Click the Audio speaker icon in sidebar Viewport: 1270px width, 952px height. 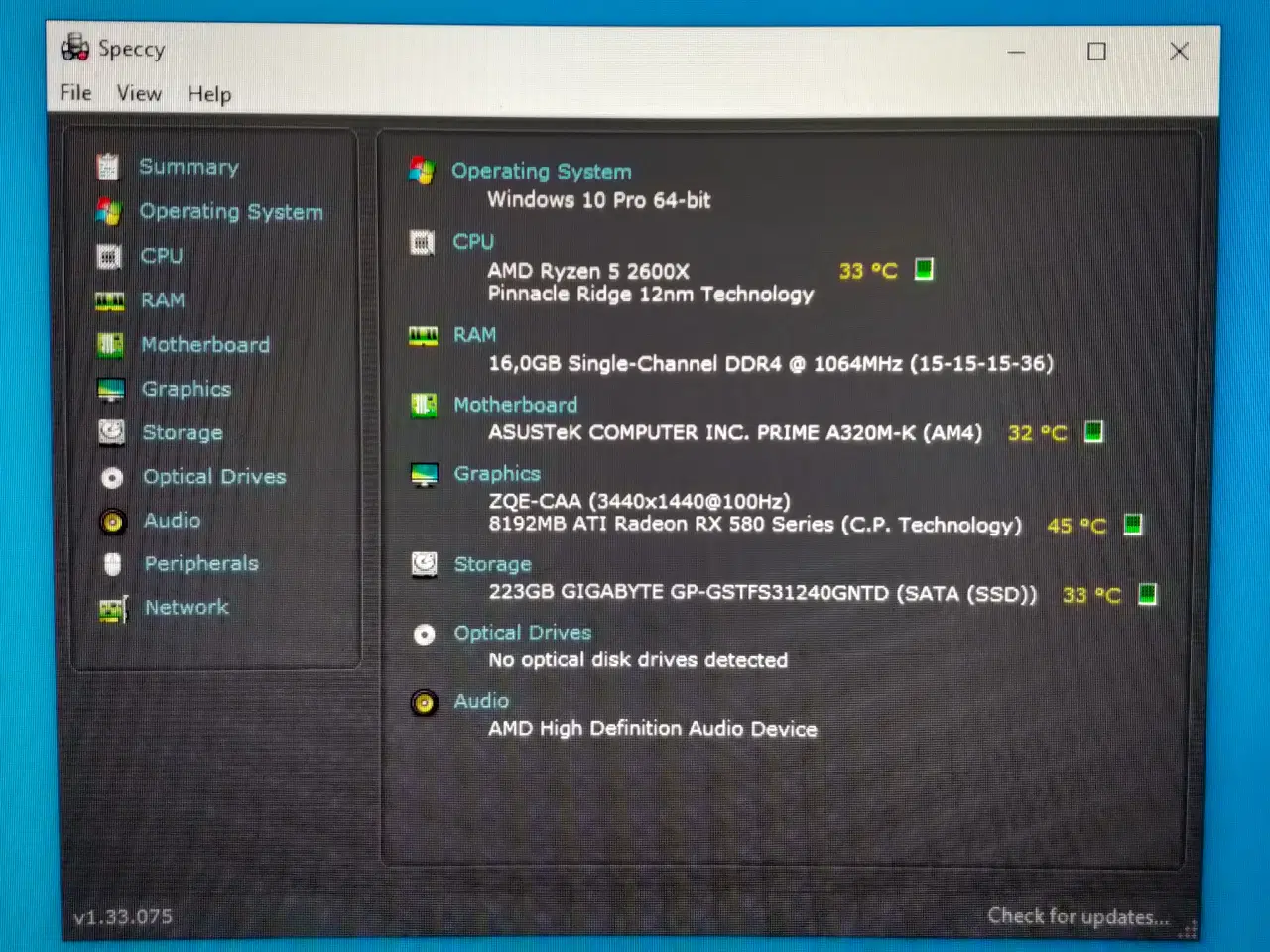(x=113, y=521)
